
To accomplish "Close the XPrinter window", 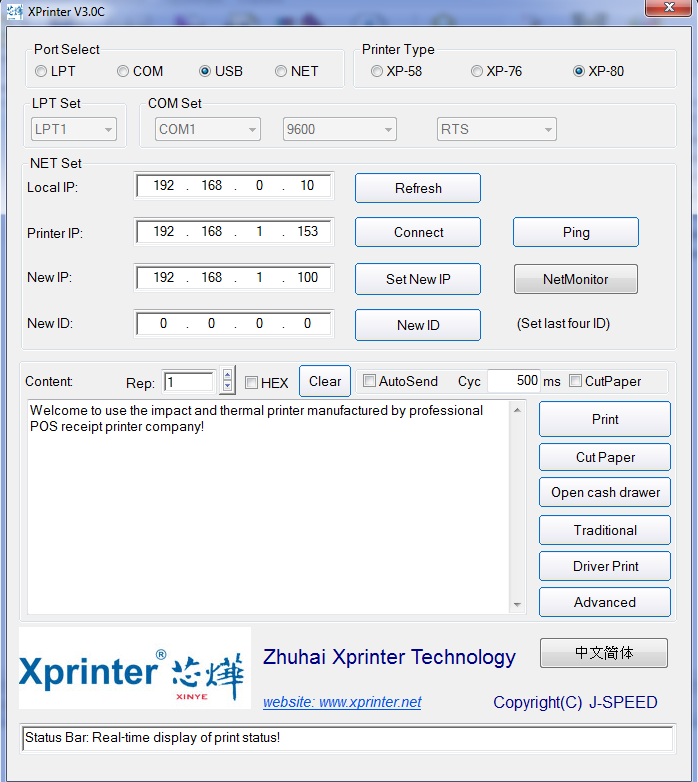I will [x=670, y=7].
